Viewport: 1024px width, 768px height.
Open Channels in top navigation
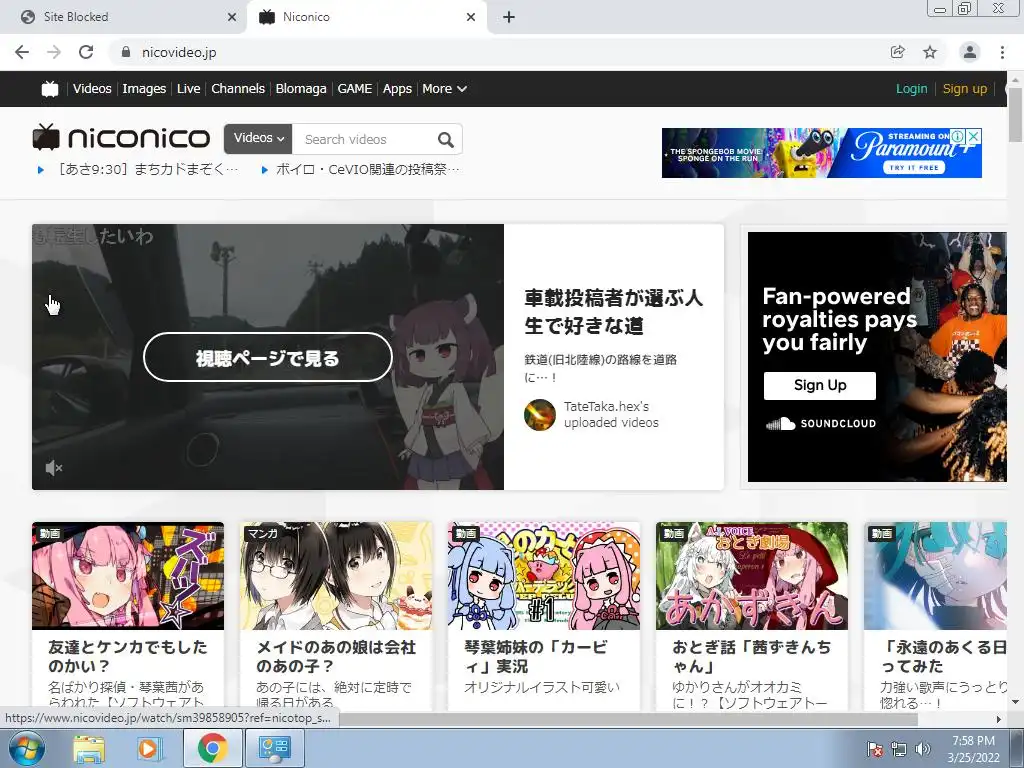pos(238,89)
